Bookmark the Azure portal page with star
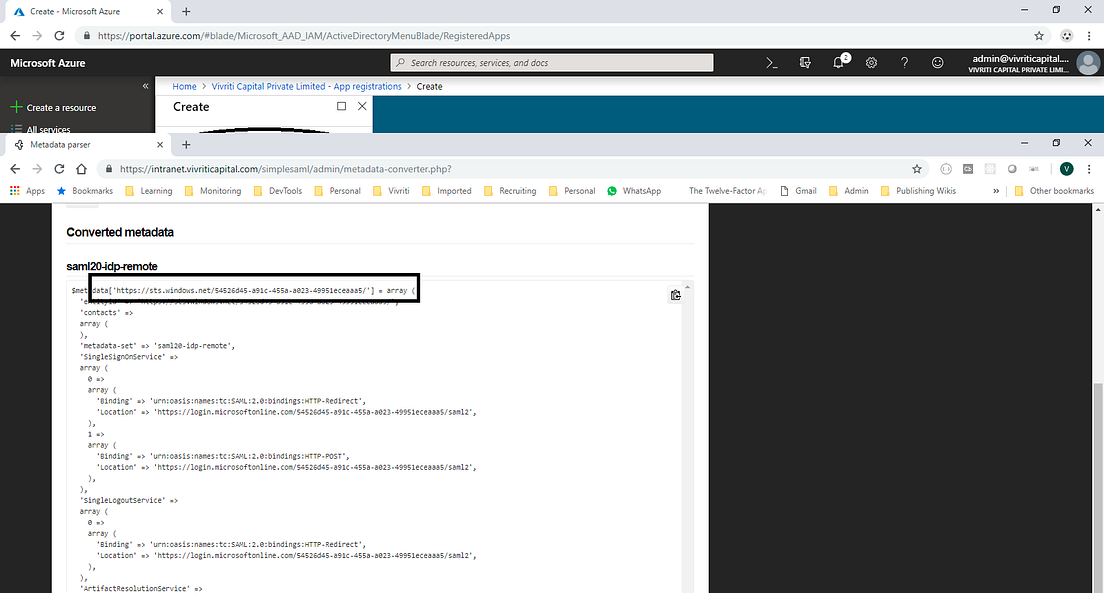Image resolution: width=1104 pixels, height=593 pixels. (x=1039, y=35)
